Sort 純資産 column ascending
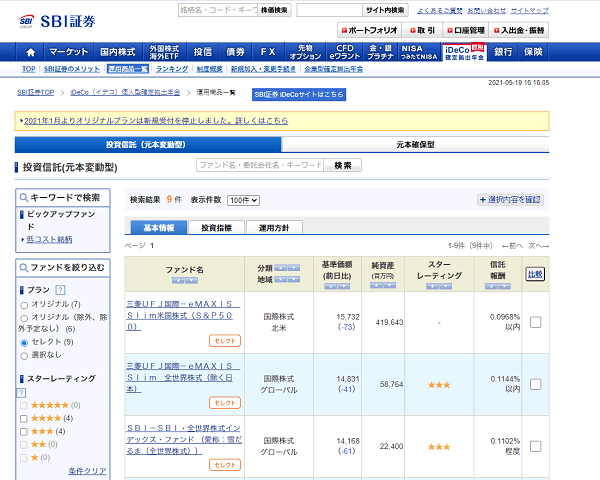 coord(376,286)
